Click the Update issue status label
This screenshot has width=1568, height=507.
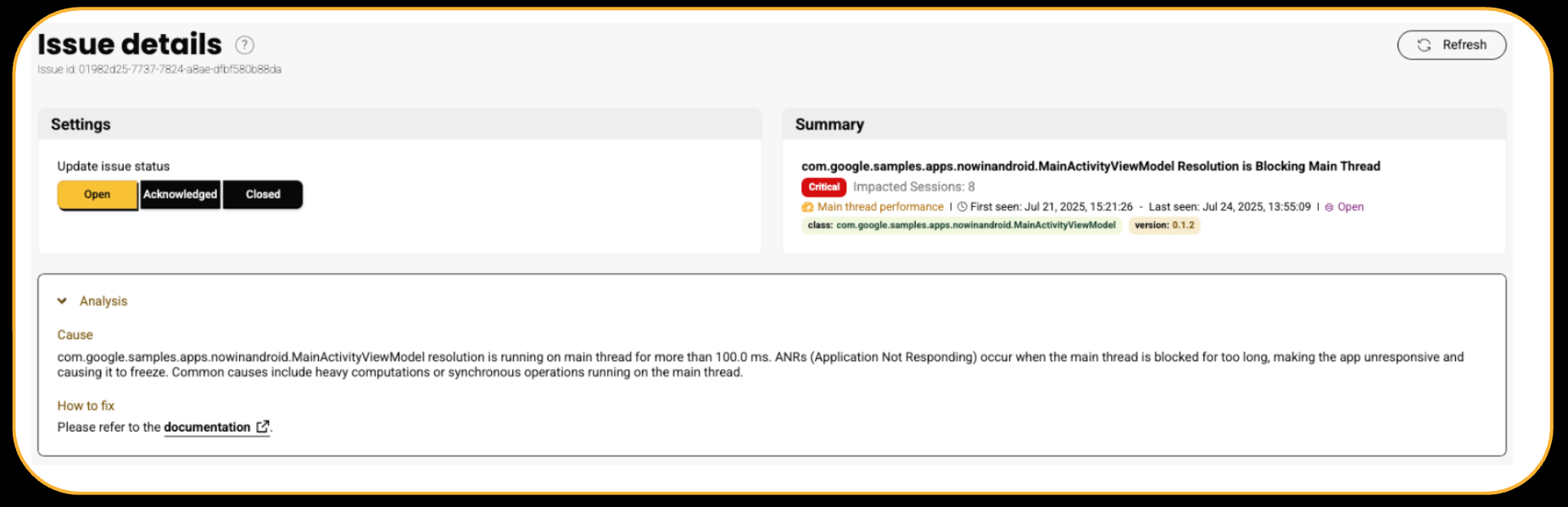tap(114, 166)
